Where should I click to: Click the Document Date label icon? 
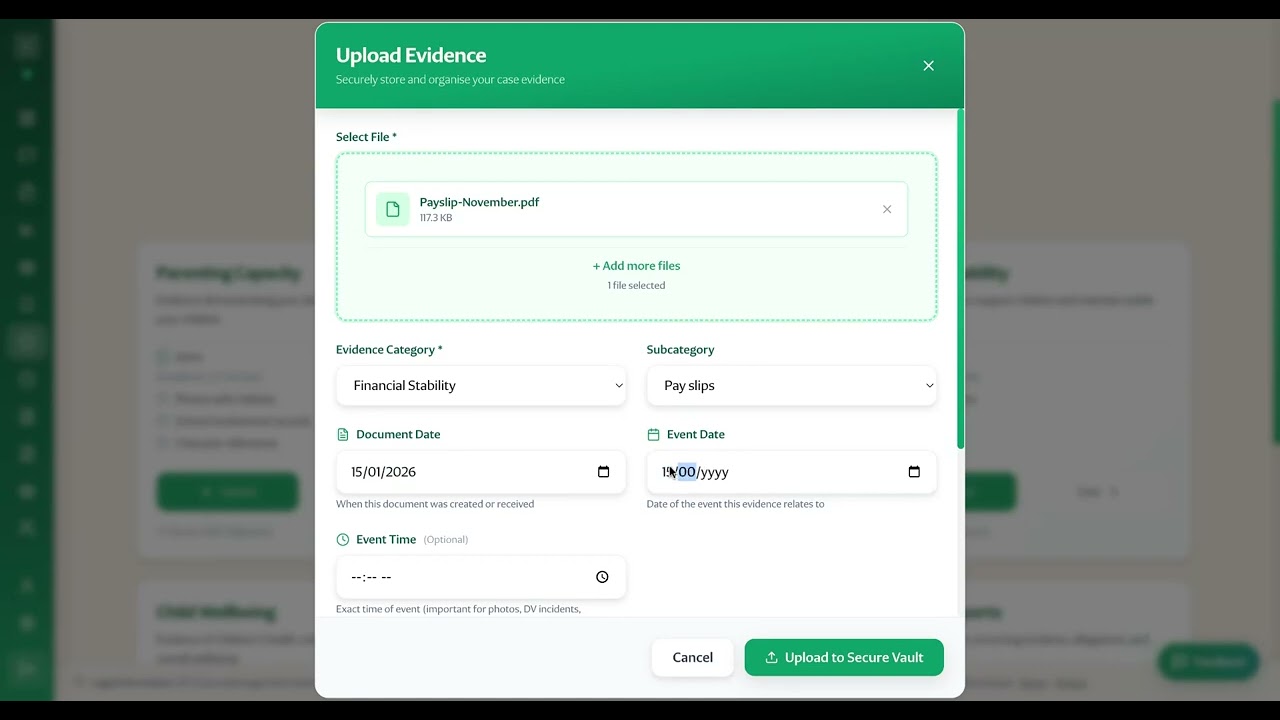(x=343, y=435)
